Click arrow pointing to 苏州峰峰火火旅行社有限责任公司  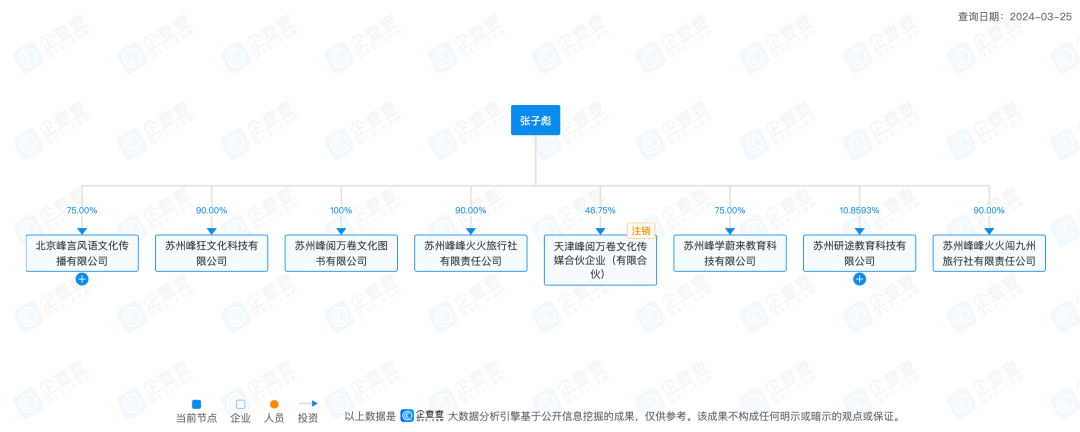470,231
